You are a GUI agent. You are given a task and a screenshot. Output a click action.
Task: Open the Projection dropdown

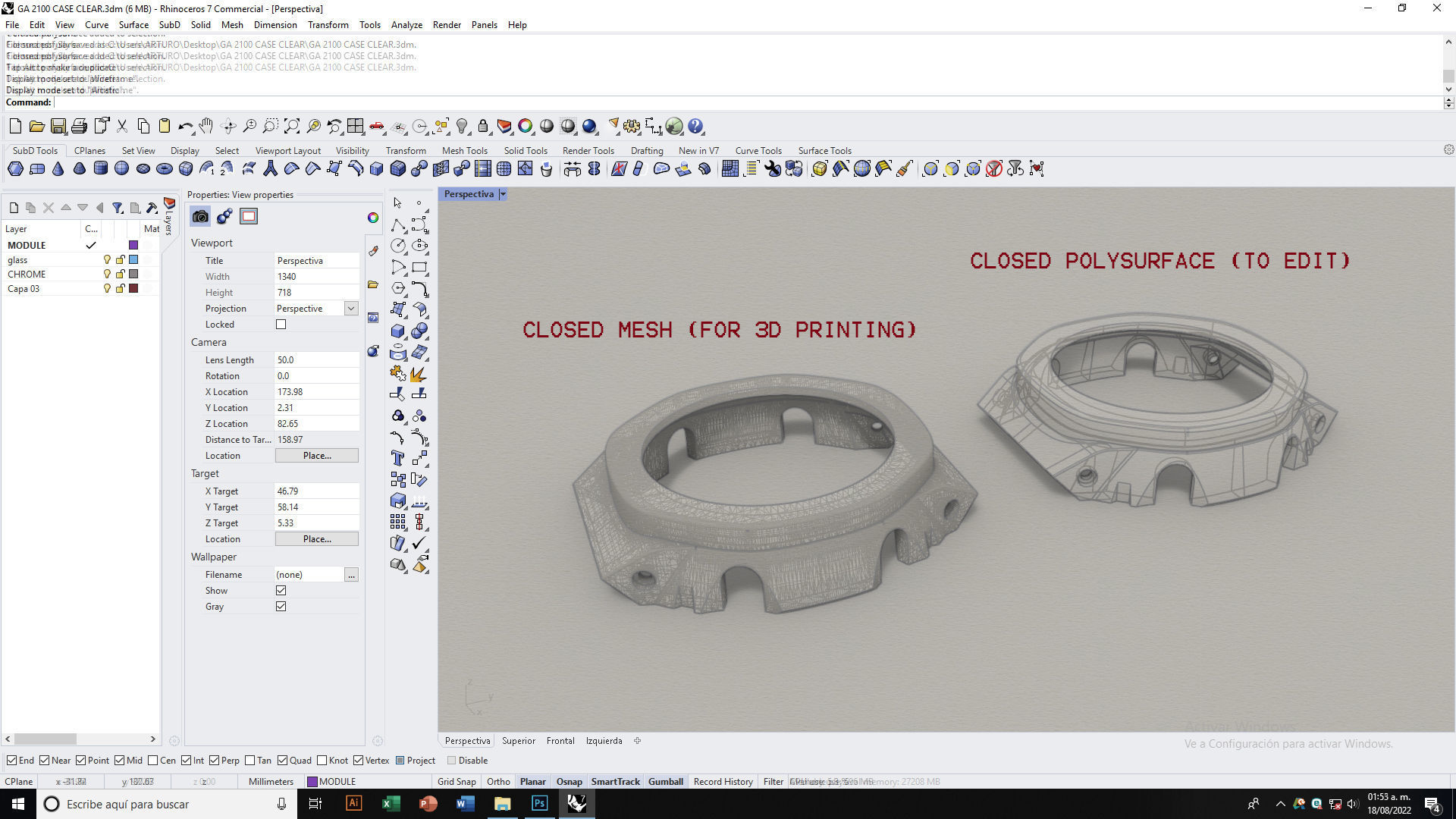351,309
